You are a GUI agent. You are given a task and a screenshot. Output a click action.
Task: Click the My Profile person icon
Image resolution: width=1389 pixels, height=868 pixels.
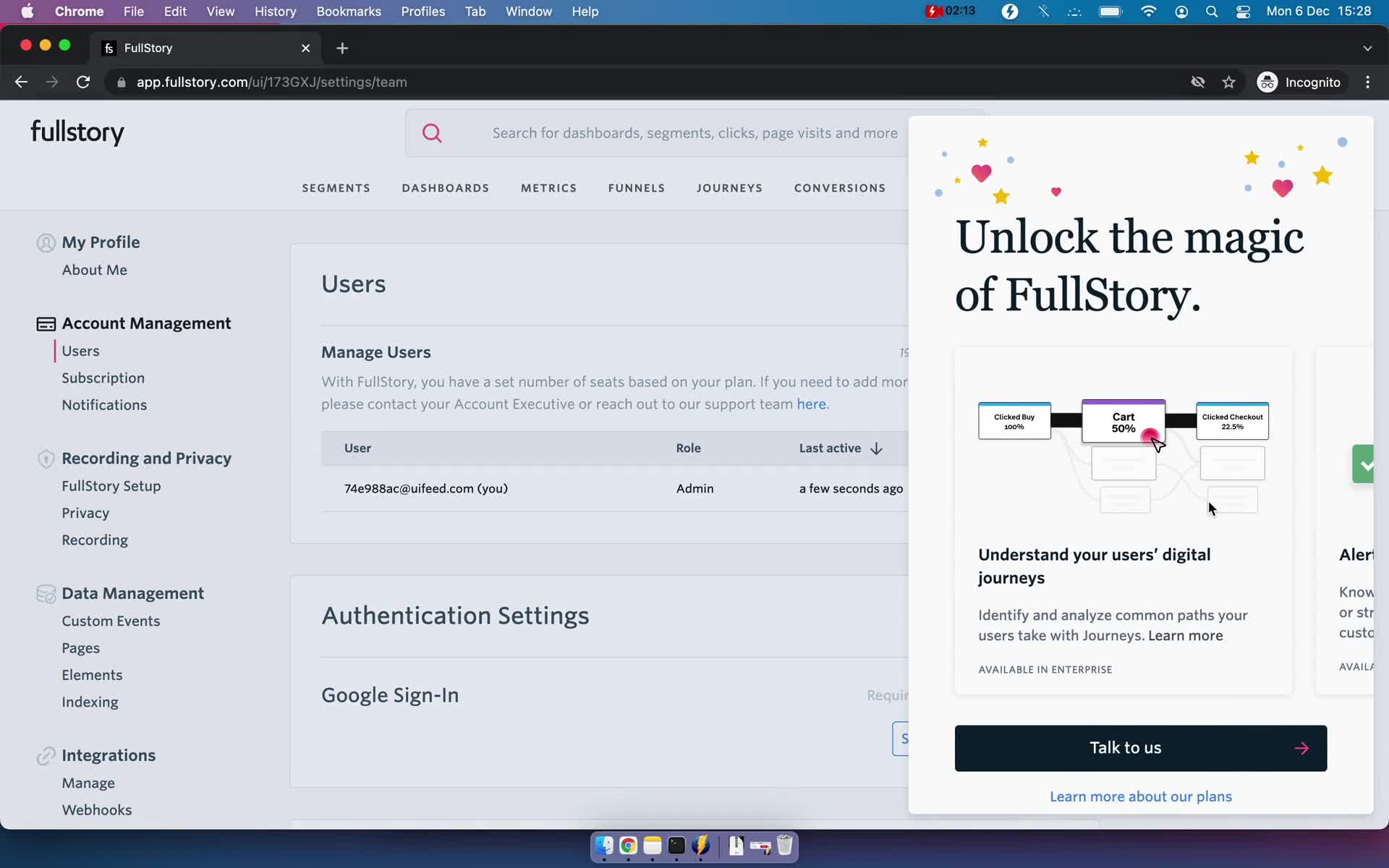[46, 243]
